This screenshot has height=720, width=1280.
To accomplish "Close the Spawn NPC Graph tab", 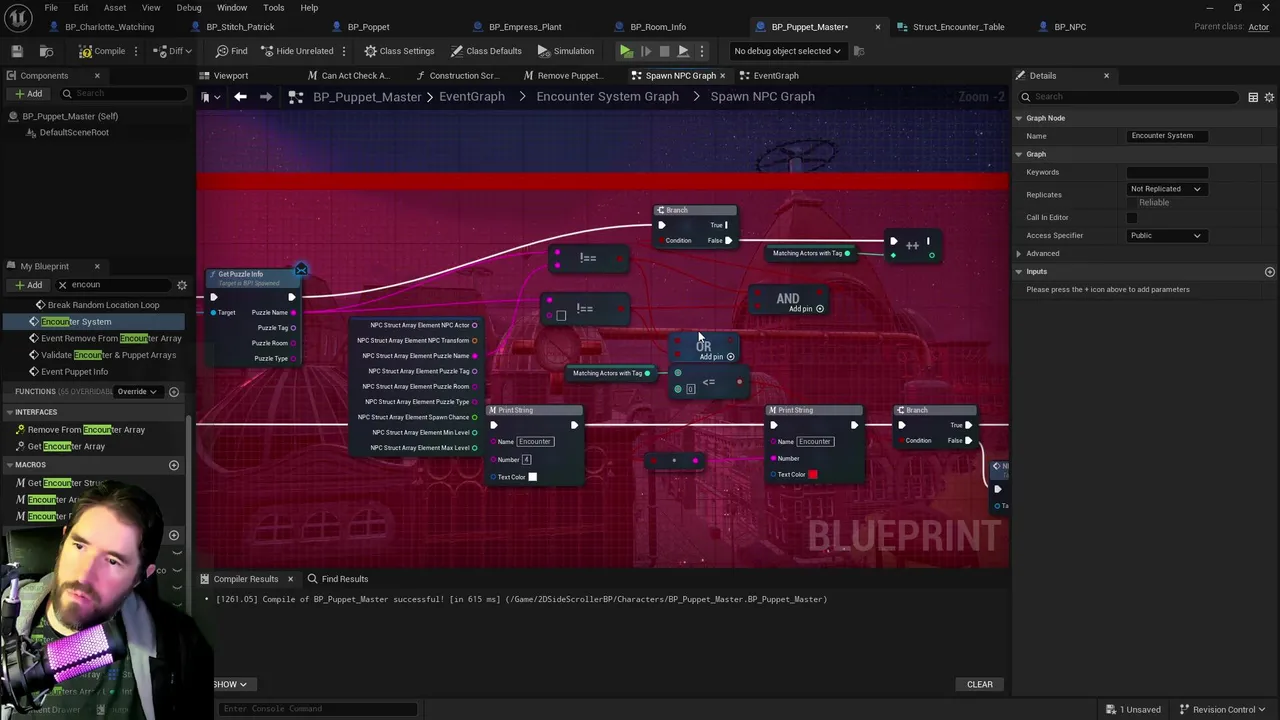I will 722,75.
